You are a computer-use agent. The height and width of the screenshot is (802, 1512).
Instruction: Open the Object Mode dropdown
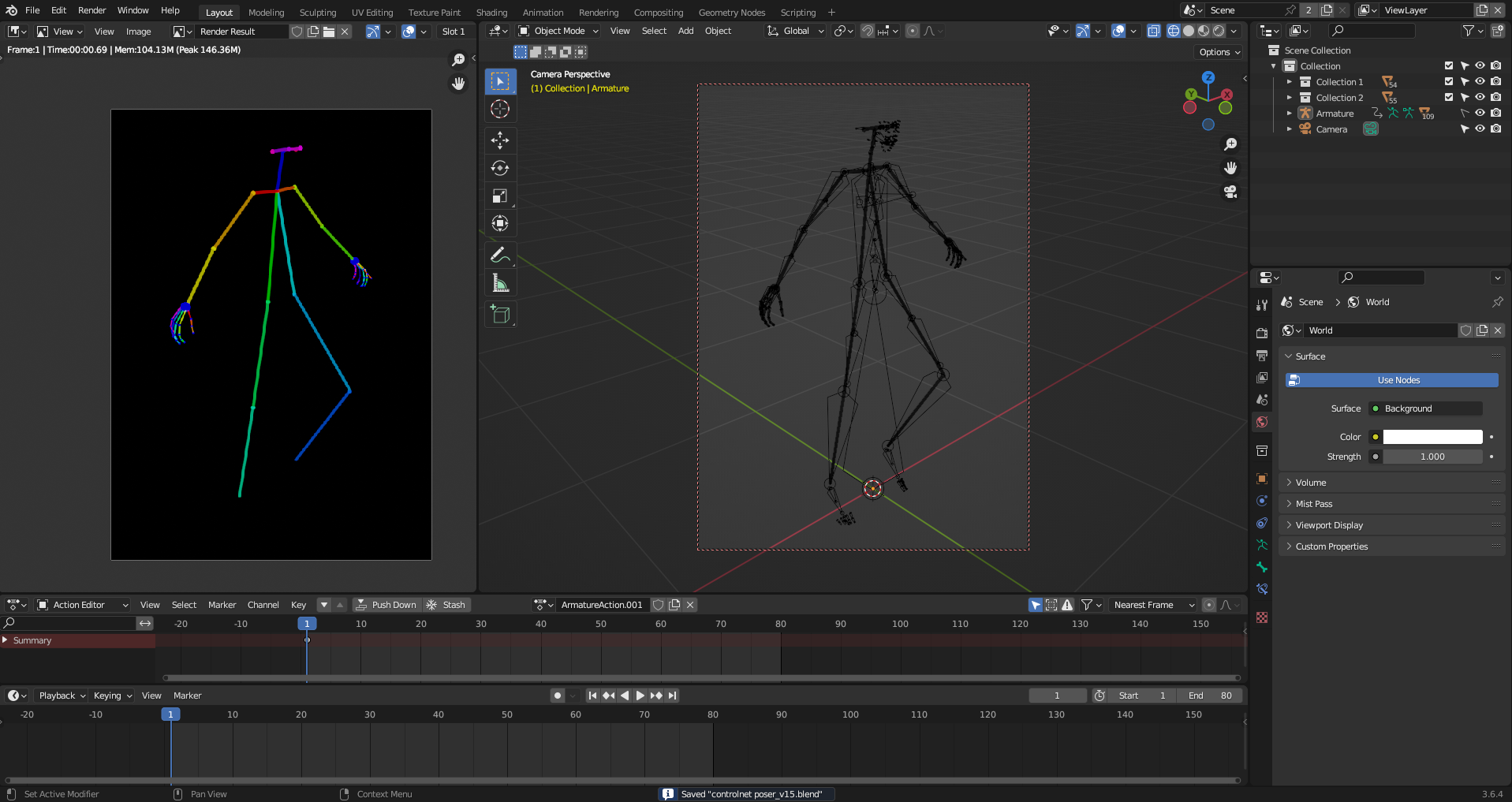(x=558, y=31)
